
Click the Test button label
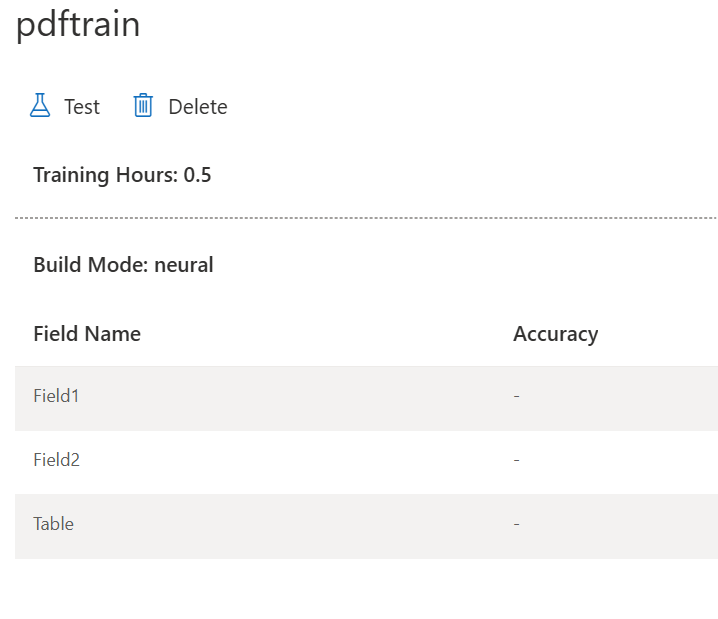(82, 107)
